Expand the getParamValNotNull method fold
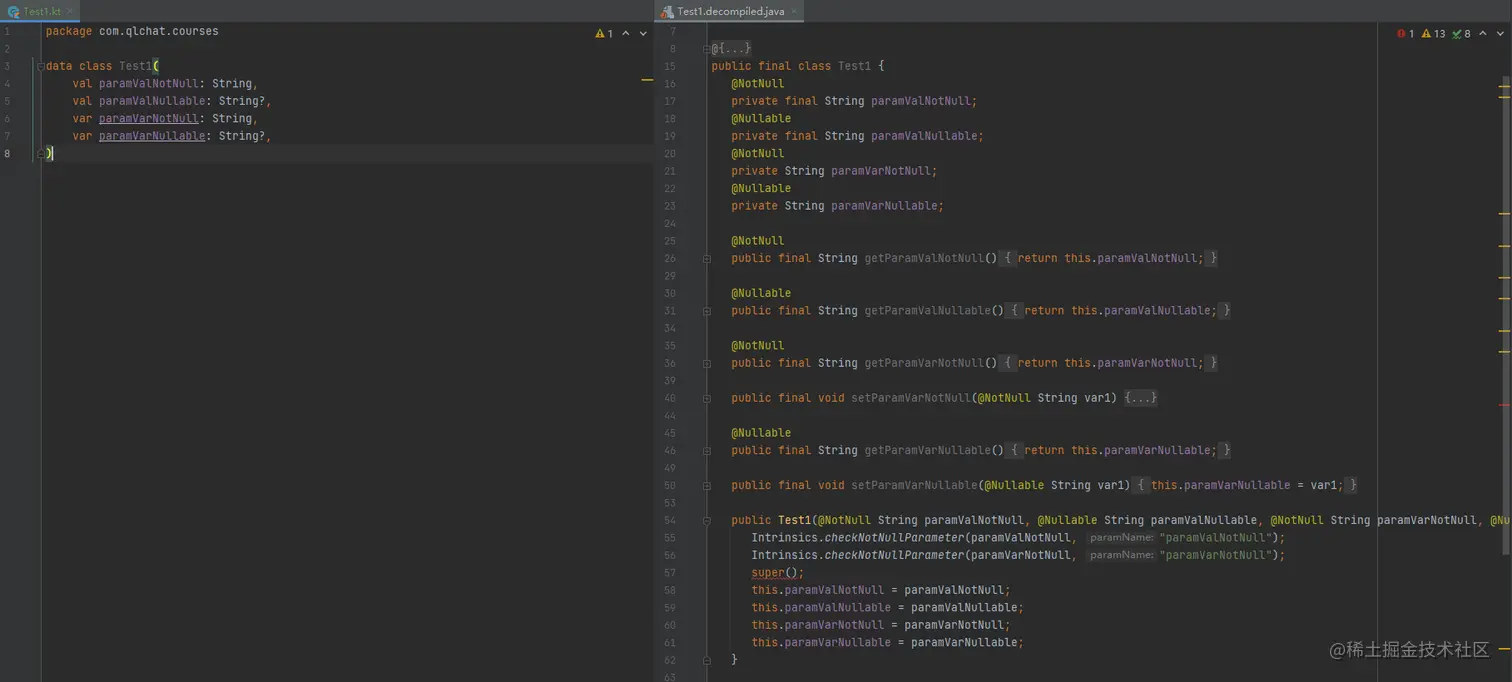Screen dimensions: 1512x682 (706, 258)
